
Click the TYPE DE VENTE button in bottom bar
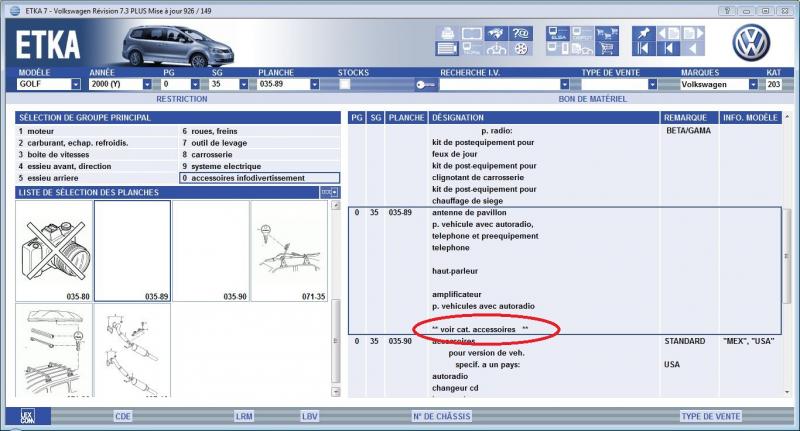coord(711,416)
